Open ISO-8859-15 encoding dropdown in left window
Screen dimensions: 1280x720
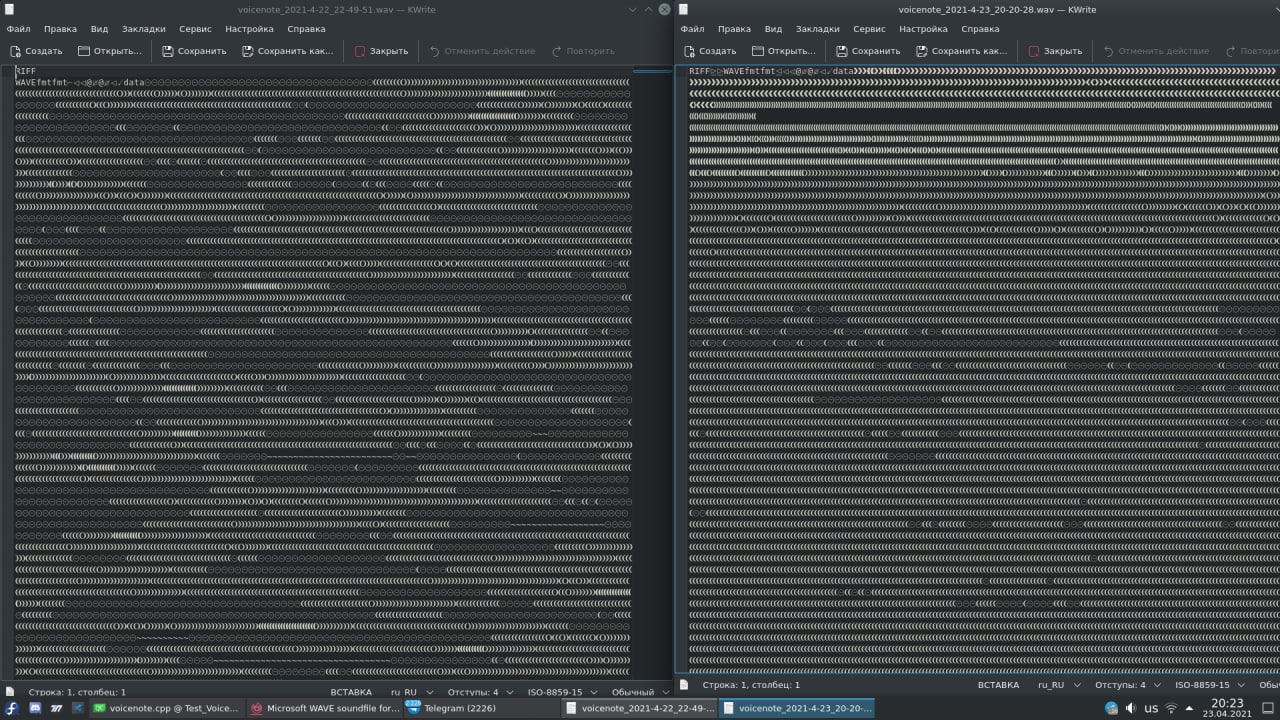(563, 692)
